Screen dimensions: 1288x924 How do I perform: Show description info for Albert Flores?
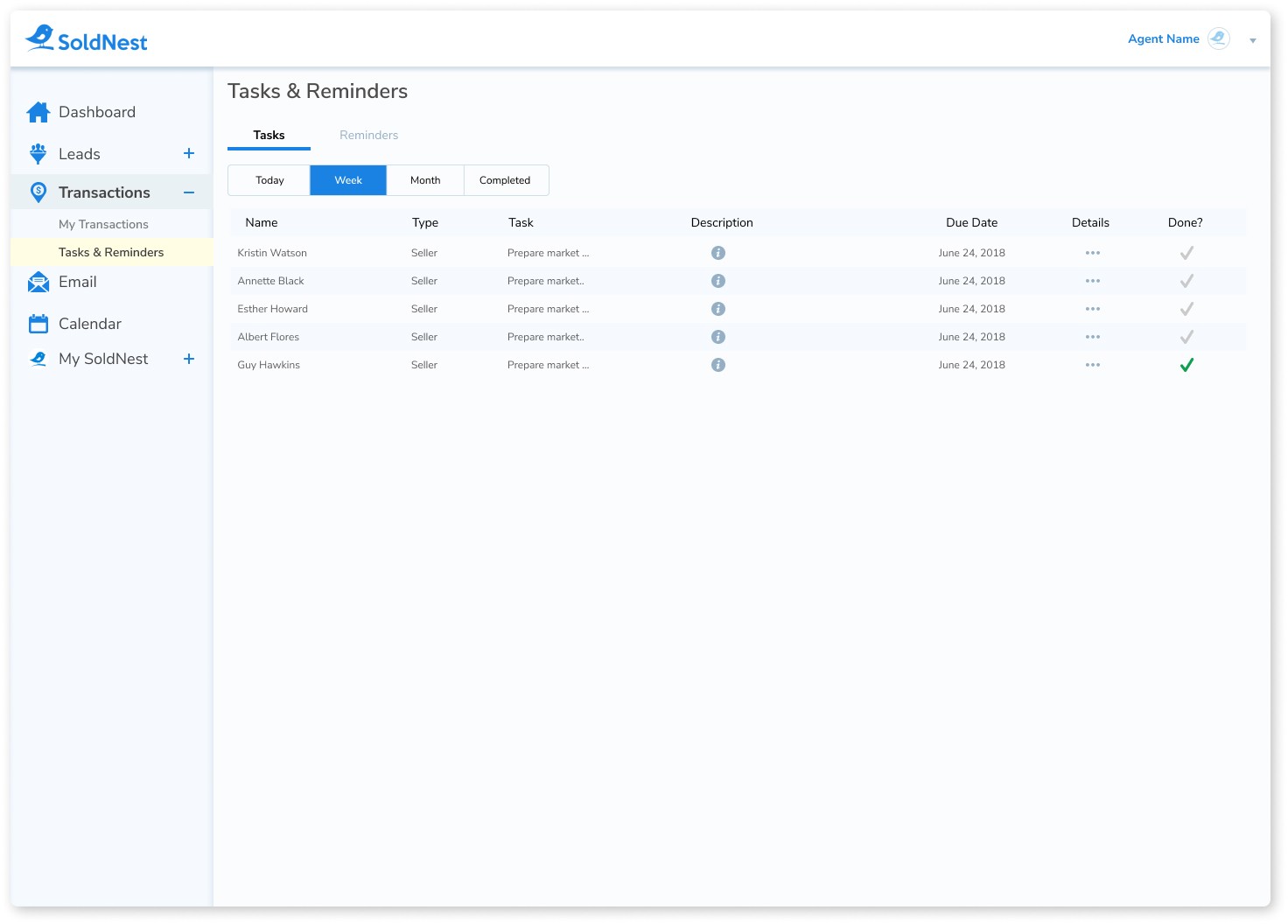pyautogui.click(x=718, y=337)
